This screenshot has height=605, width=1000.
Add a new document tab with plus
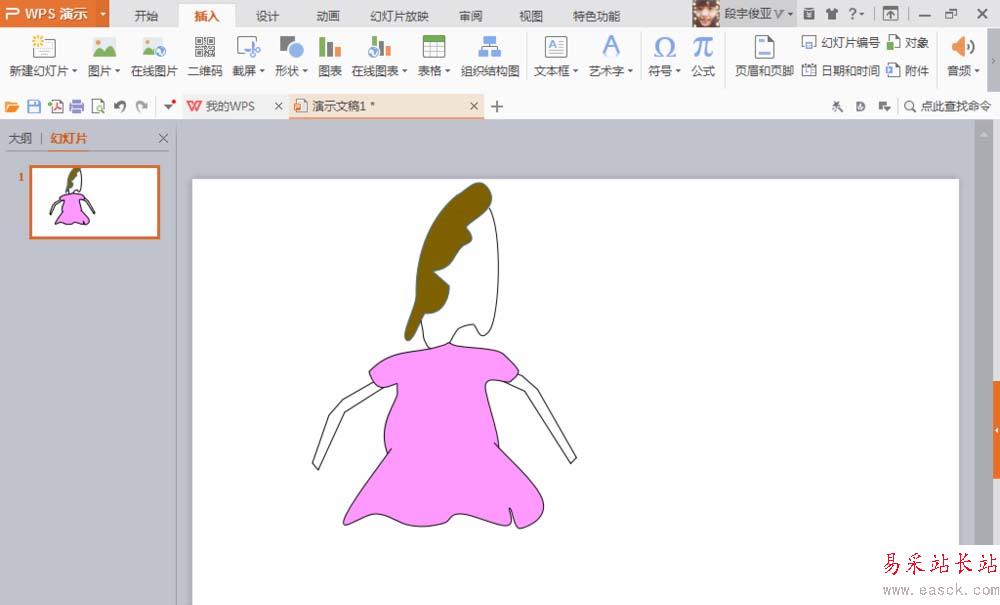(x=497, y=106)
